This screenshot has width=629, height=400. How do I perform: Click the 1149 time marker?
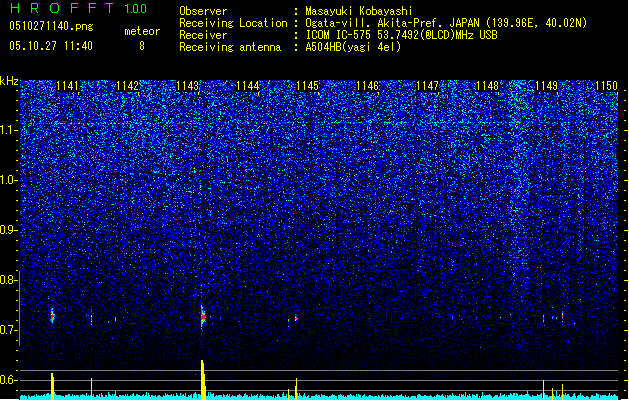coord(546,86)
